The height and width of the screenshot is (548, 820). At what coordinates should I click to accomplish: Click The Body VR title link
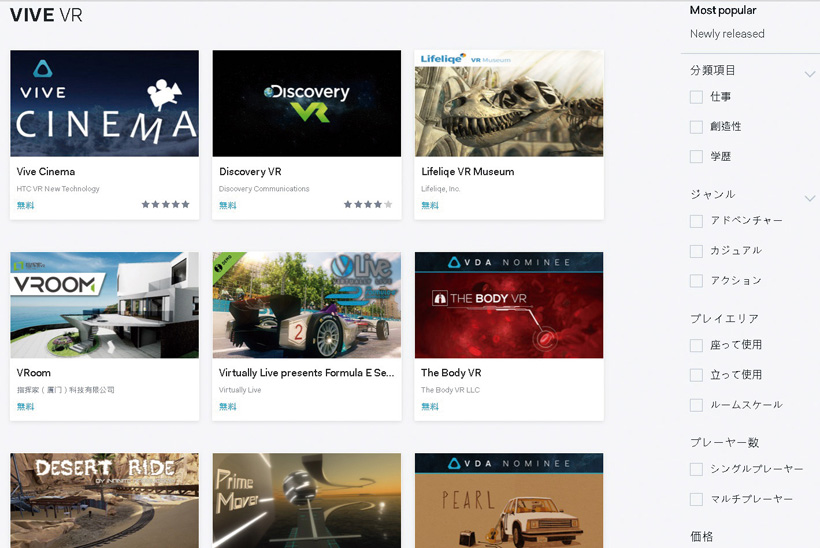pyautogui.click(x=451, y=373)
